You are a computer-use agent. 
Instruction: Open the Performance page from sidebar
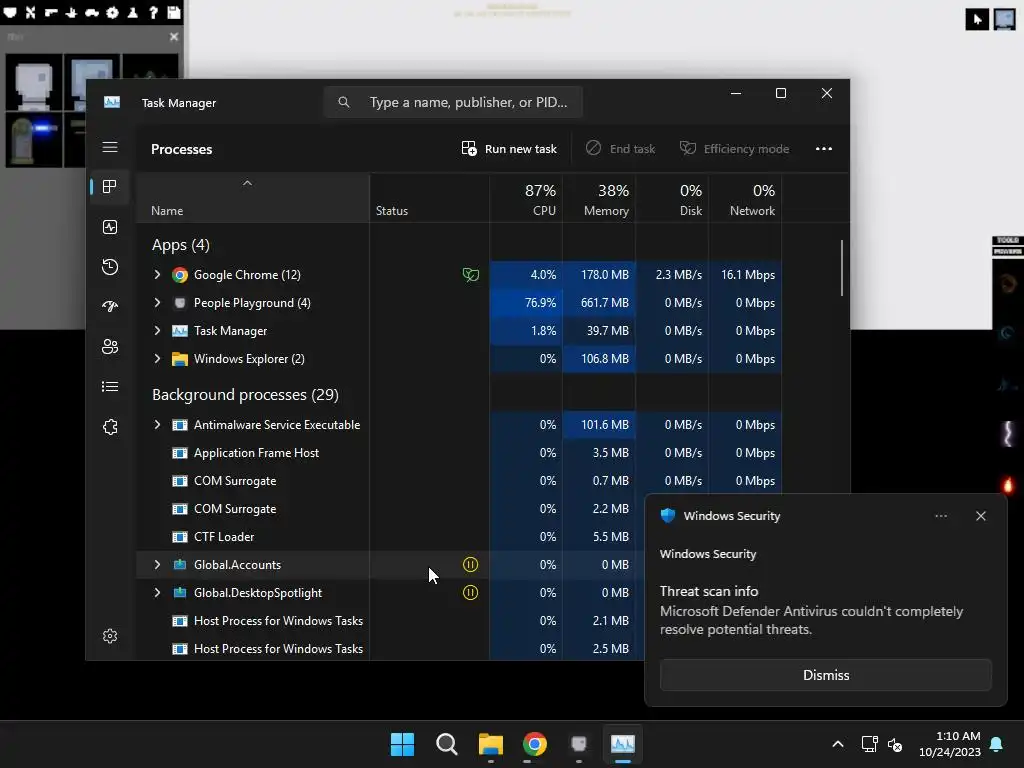110,227
